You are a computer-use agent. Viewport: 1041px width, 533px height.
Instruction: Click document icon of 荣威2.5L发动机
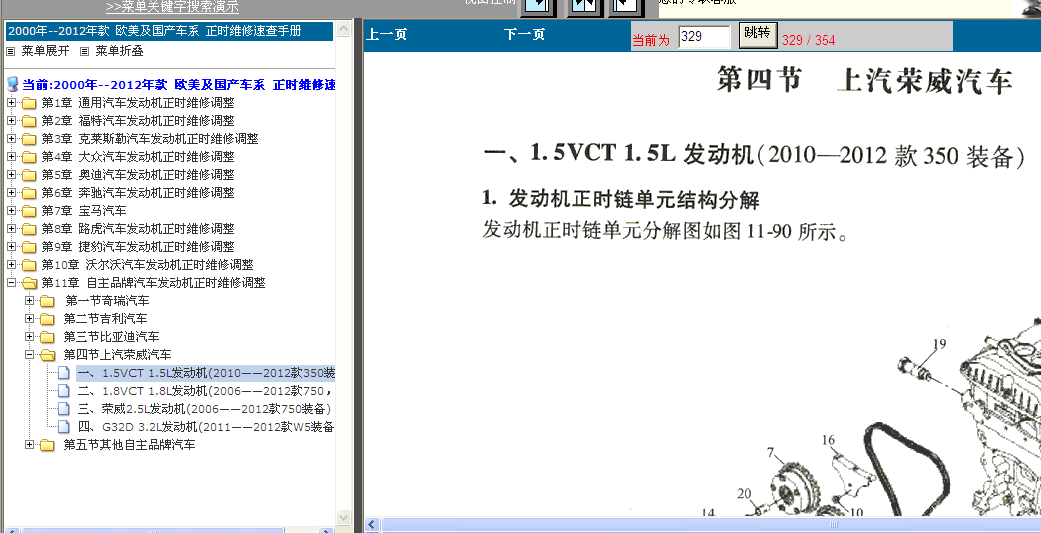pyautogui.click(x=64, y=408)
